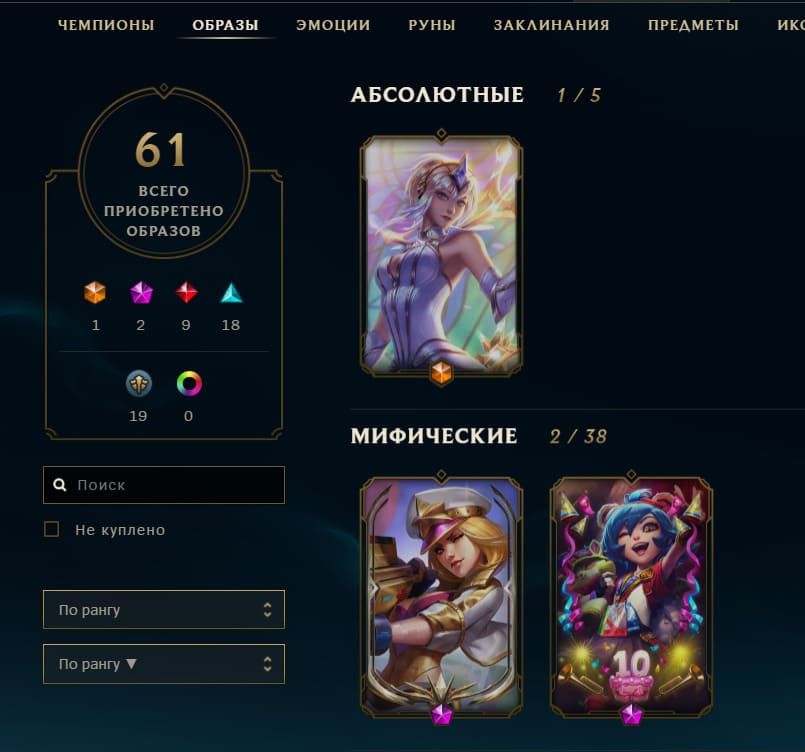Click orange gem badge under Elementalist Lux card
This screenshot has width=805, height=752.
[x=441, y=372]
